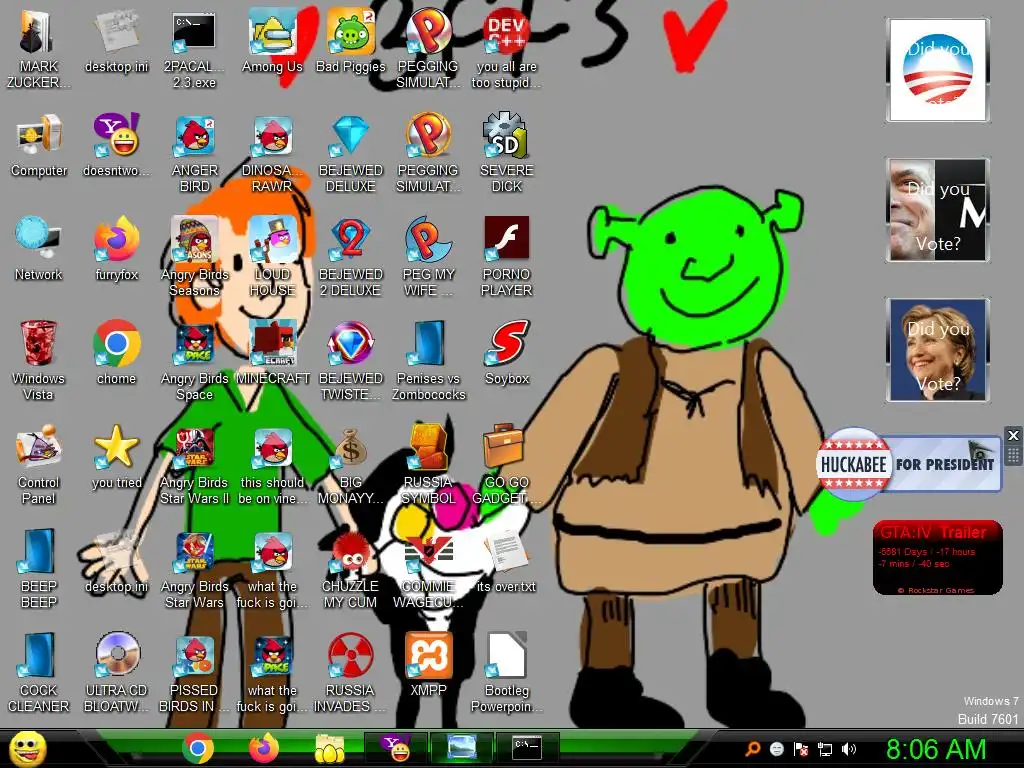
Task: Select the 'its over.txt' file
Action: pos(507,563)
